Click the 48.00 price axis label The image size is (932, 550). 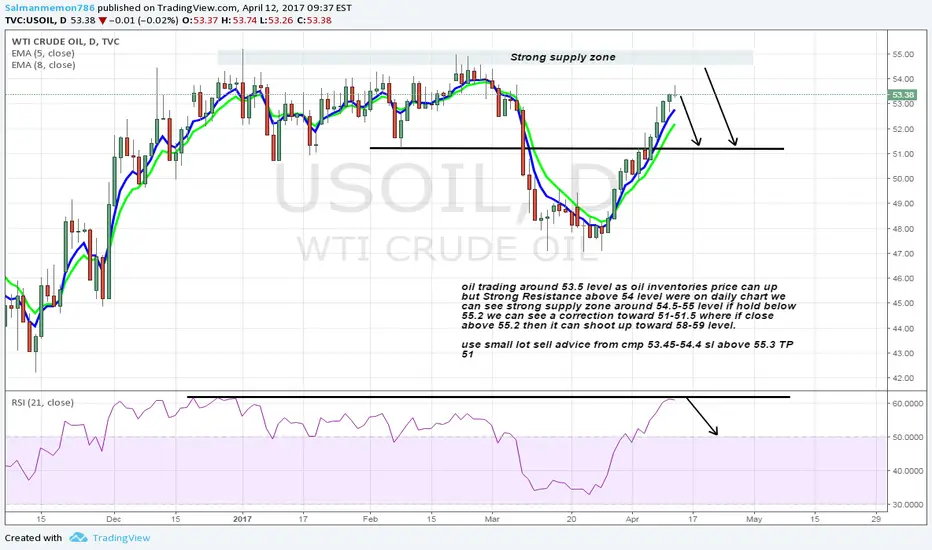[903, 229]
